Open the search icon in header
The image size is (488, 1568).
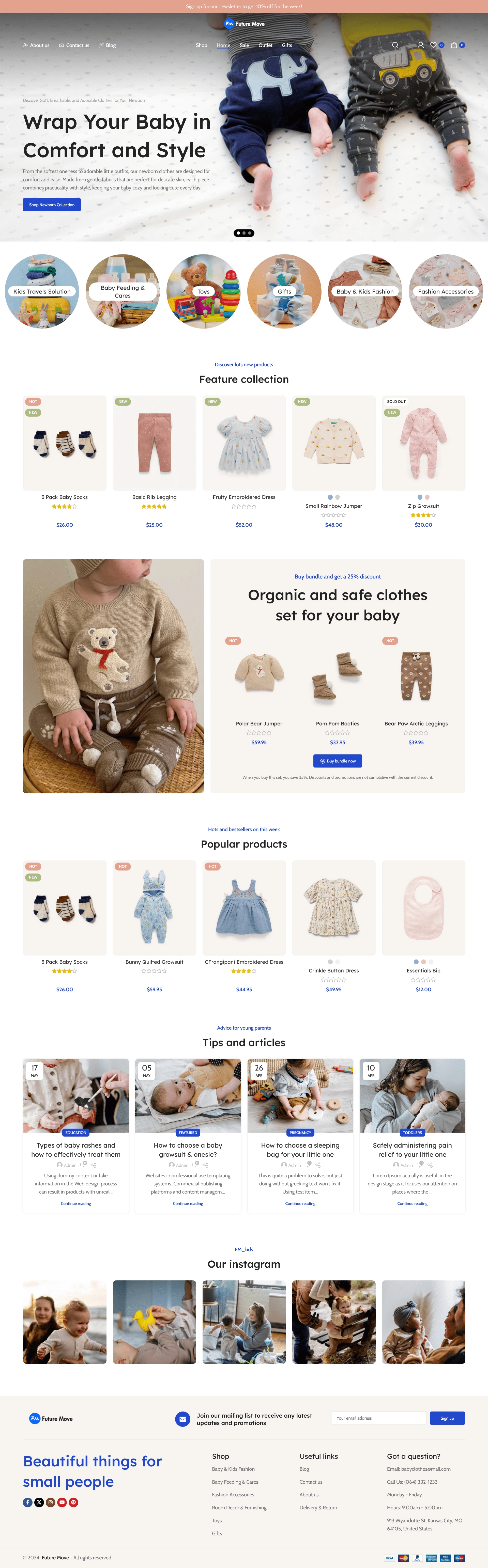[395, 45]
